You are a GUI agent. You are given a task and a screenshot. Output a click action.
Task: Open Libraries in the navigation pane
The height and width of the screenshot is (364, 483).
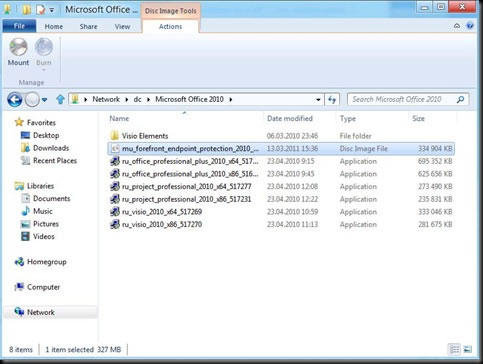coord(40,186)
